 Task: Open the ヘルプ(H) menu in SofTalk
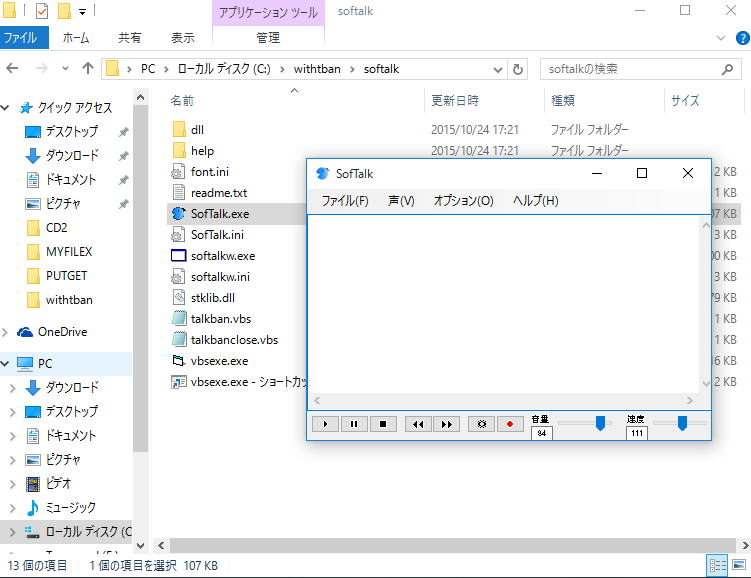coord(535,201)
